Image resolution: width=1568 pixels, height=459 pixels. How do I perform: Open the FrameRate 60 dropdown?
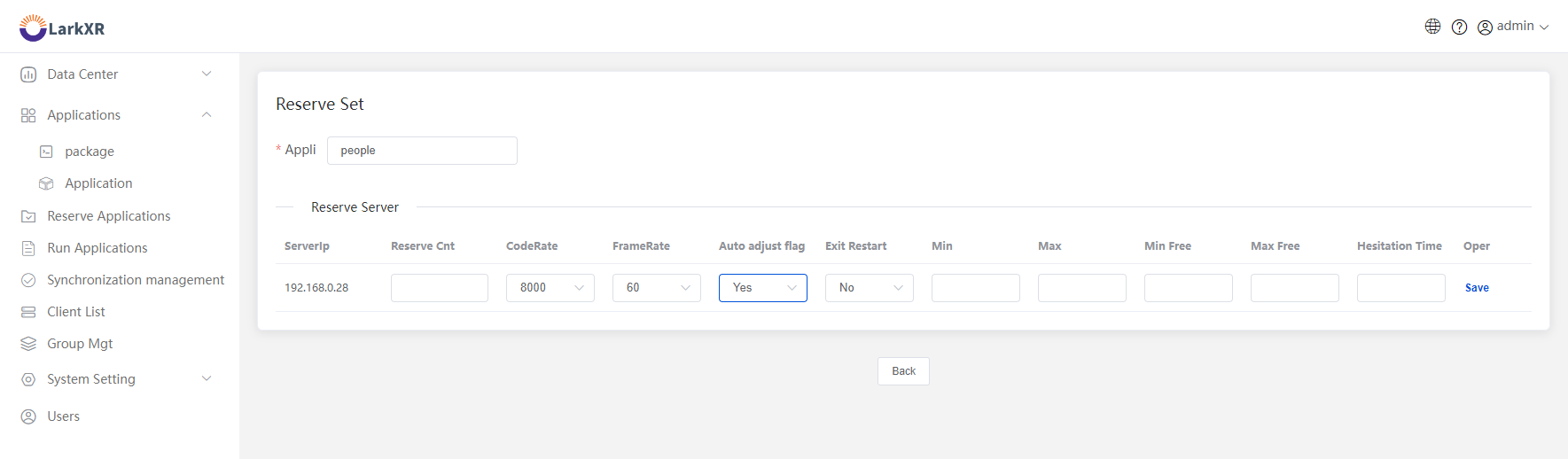click(657, 288)
